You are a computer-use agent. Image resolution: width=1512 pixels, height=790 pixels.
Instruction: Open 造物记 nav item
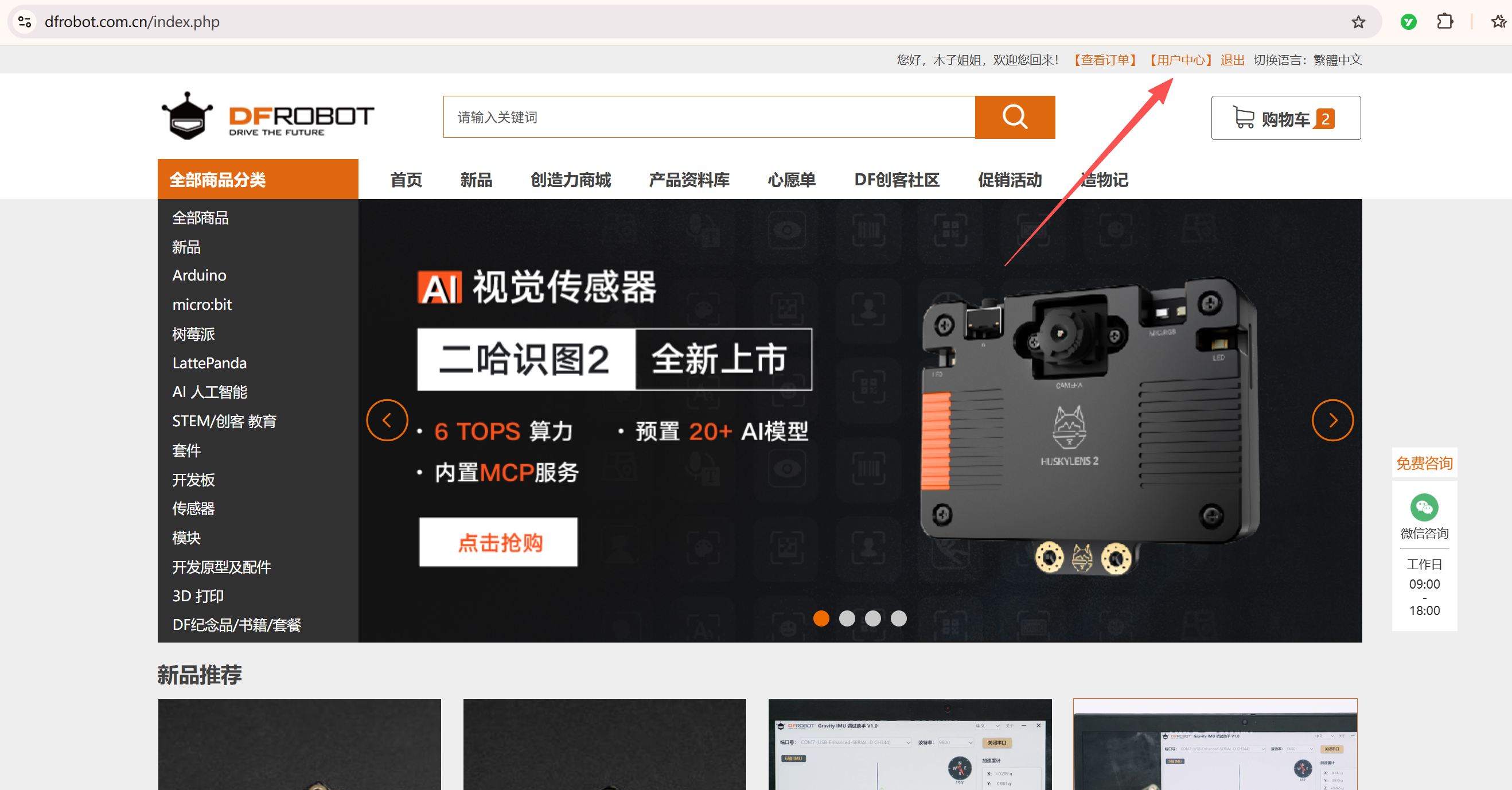point(1104,180)
